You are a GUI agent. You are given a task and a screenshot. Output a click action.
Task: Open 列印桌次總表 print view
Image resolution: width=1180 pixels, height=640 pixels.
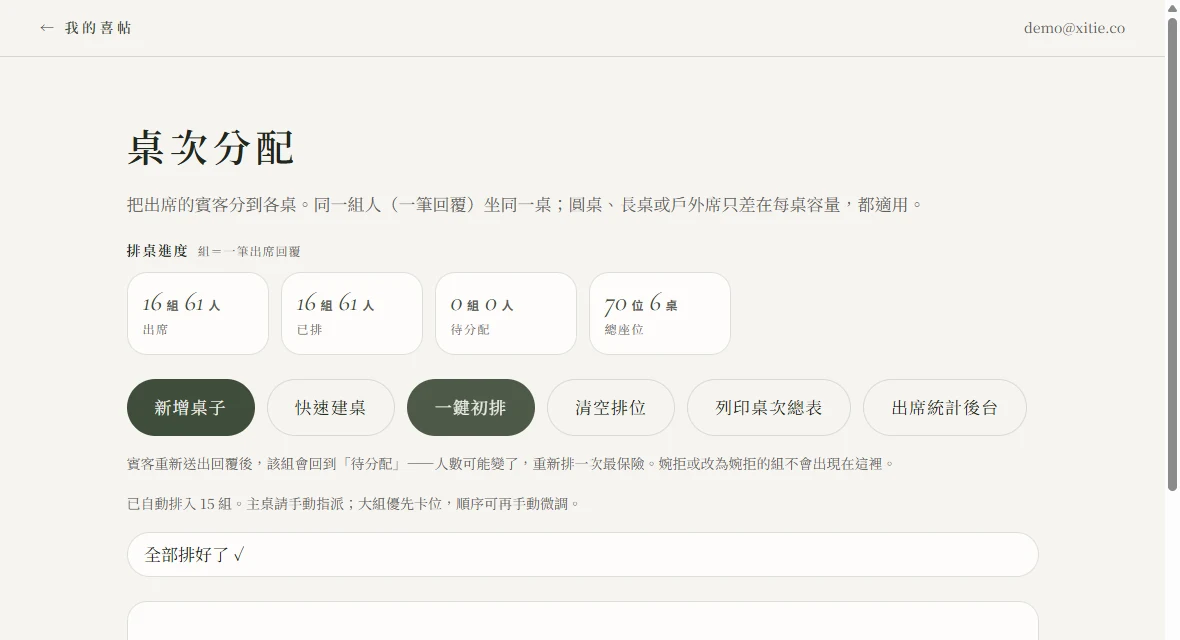click(768, 407)
